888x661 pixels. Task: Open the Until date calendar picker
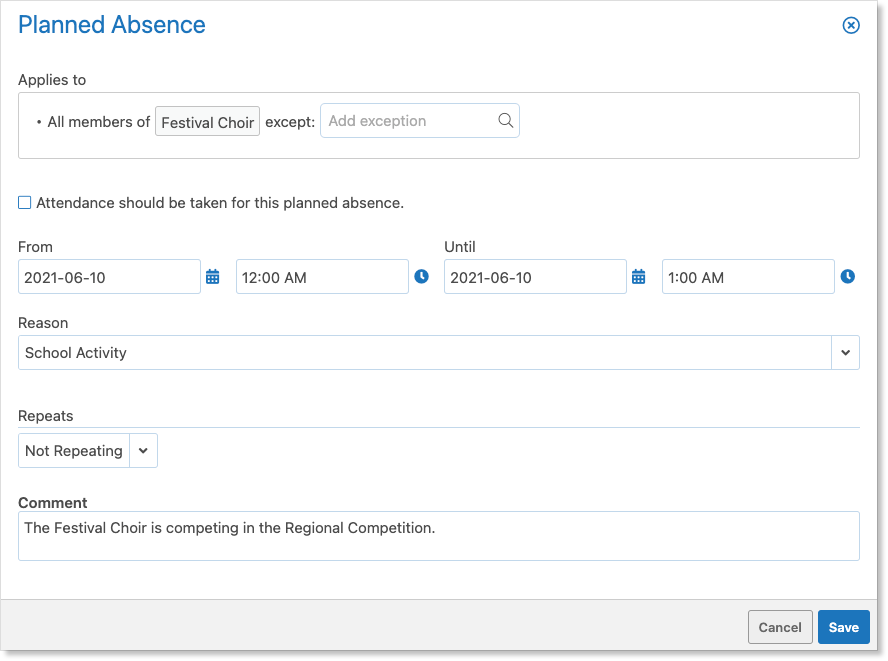click(638, 277)
